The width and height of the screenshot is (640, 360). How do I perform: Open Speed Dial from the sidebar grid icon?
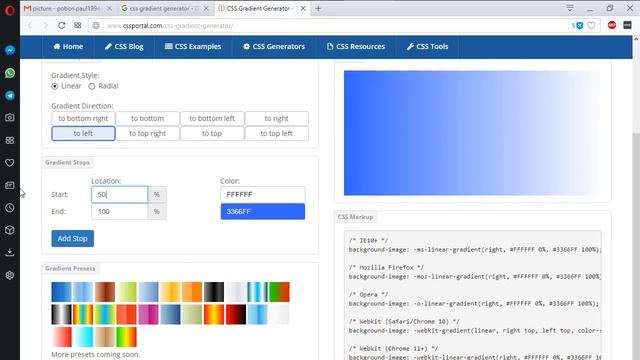[x=10, y=140]
